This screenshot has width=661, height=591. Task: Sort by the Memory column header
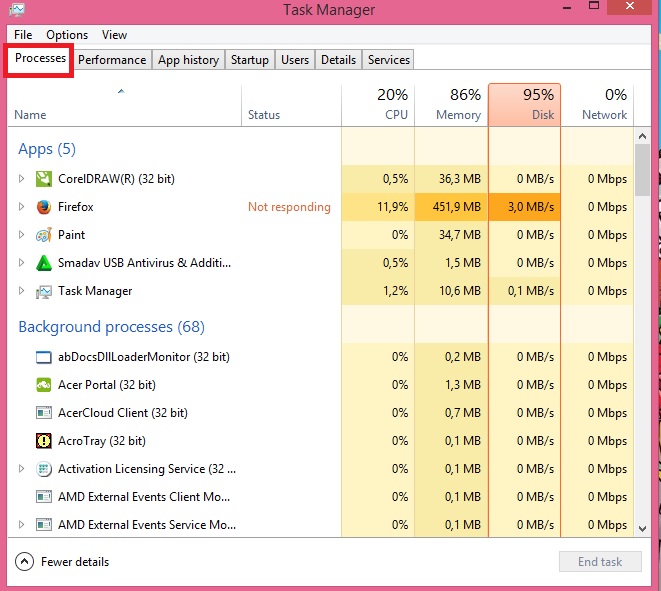451,105
